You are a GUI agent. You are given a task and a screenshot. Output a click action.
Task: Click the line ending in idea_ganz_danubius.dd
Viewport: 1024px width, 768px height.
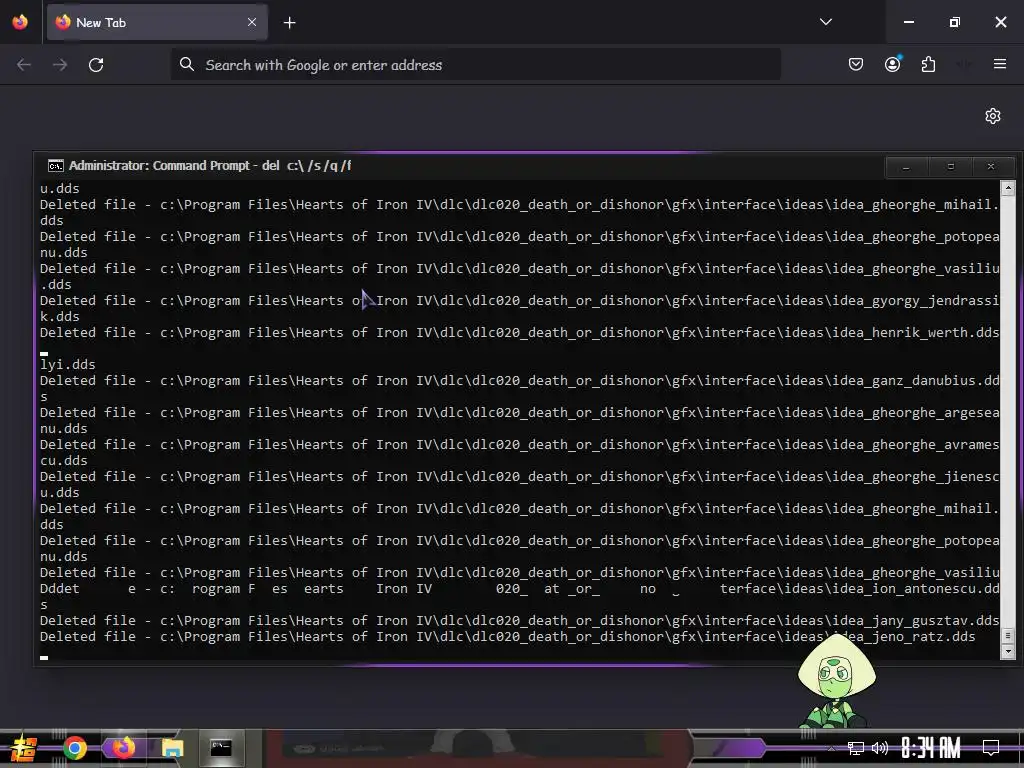(519, 381)
